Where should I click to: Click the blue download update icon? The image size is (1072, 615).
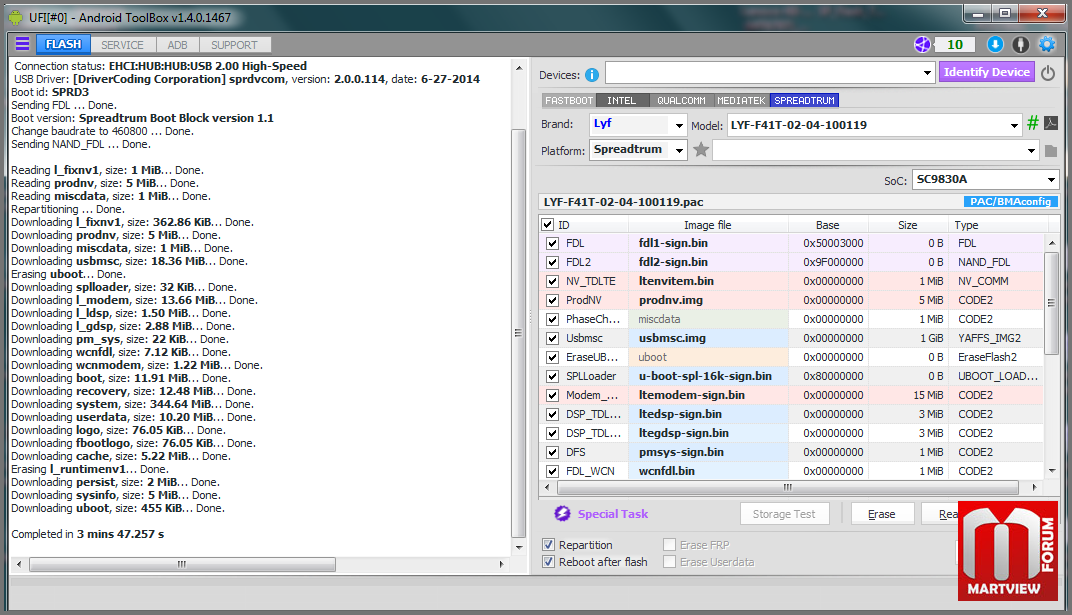[995, 44]
